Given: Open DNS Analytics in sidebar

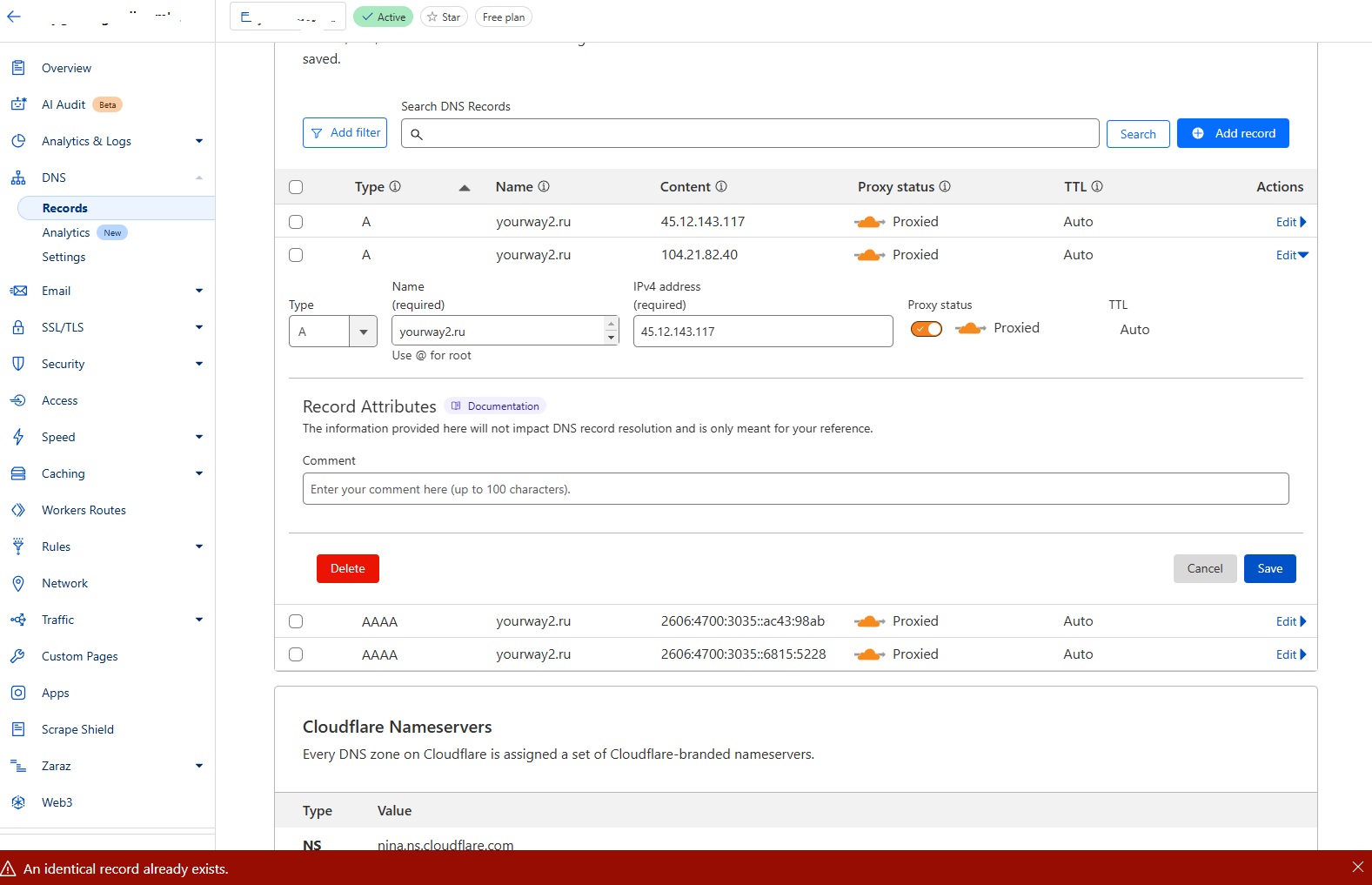Looking at the screenshot, I should pyautogui.click(x=66, y=232).
